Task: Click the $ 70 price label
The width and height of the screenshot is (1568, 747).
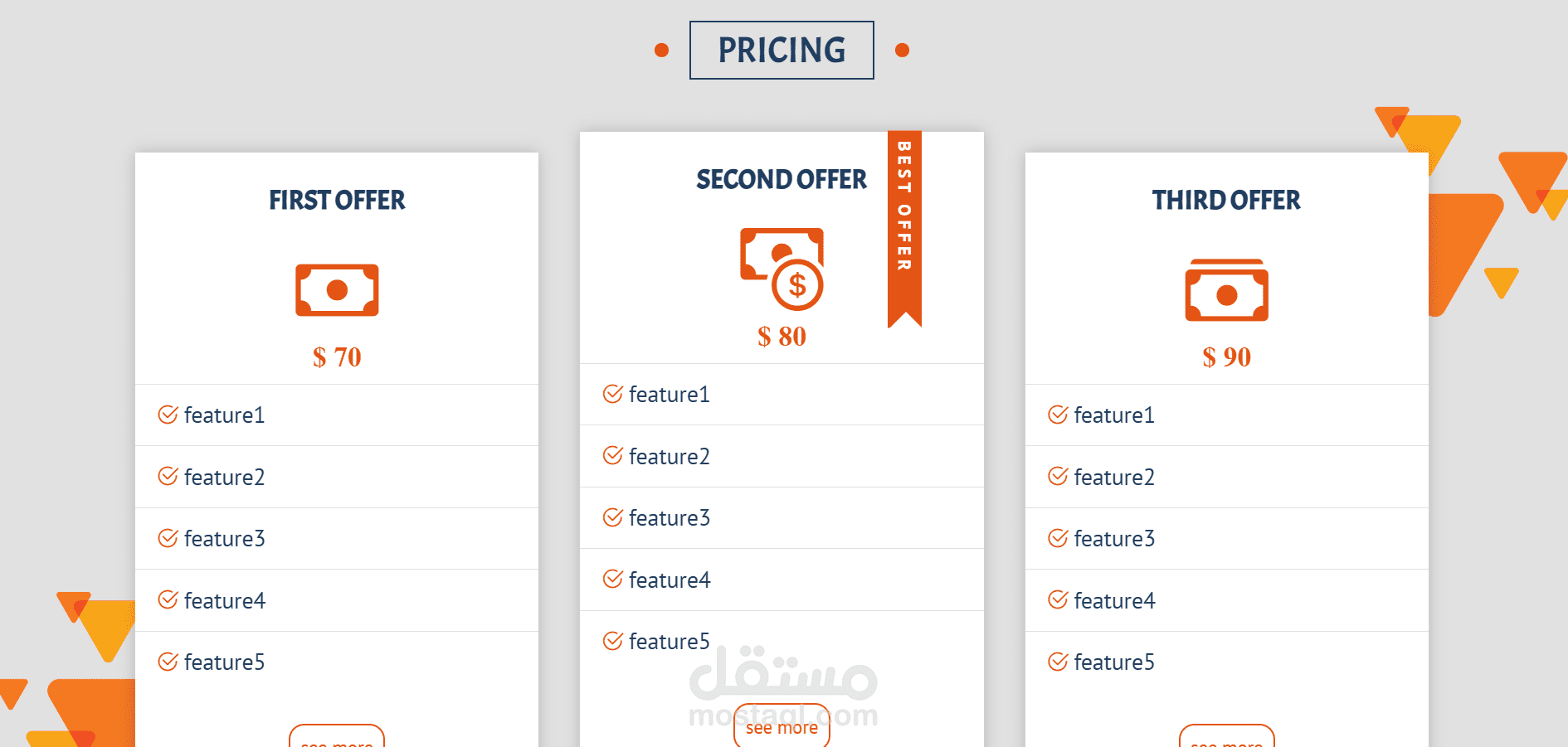Action: click(x=337, y=357)
